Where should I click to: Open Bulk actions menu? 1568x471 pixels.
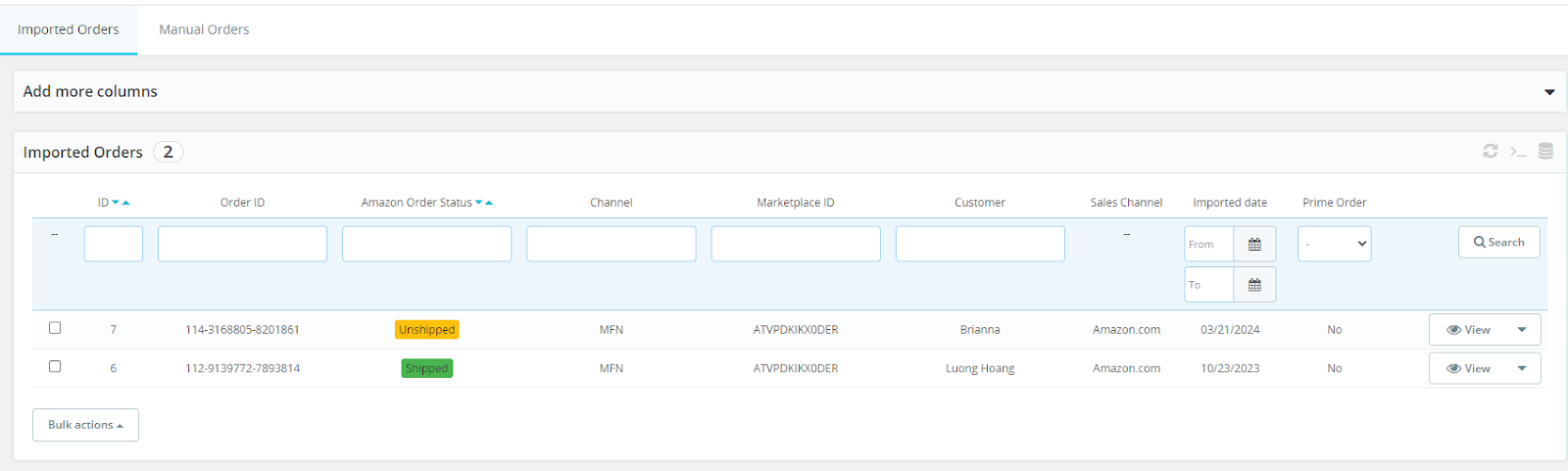tap(85, 425)
